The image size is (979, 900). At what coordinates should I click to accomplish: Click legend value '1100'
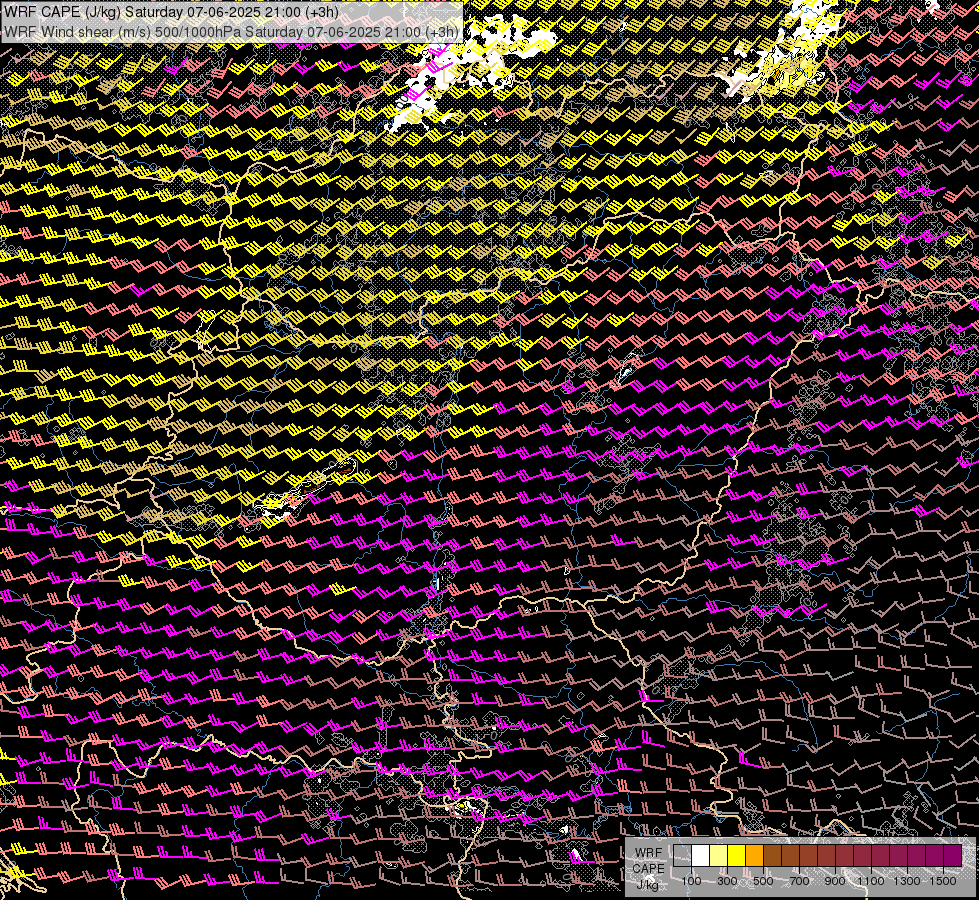(x=870, y=881)
